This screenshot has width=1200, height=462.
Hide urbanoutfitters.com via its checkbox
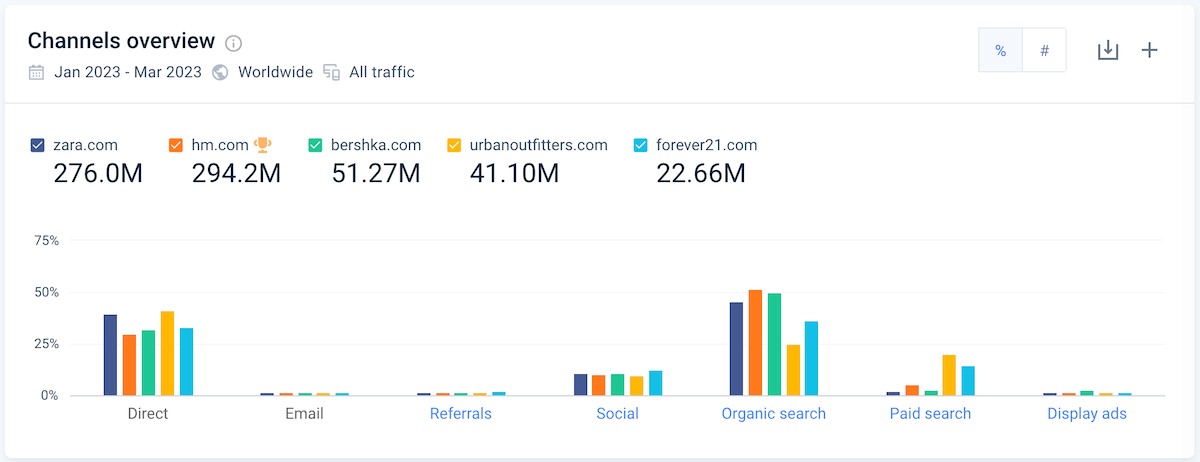pos(454,145)
